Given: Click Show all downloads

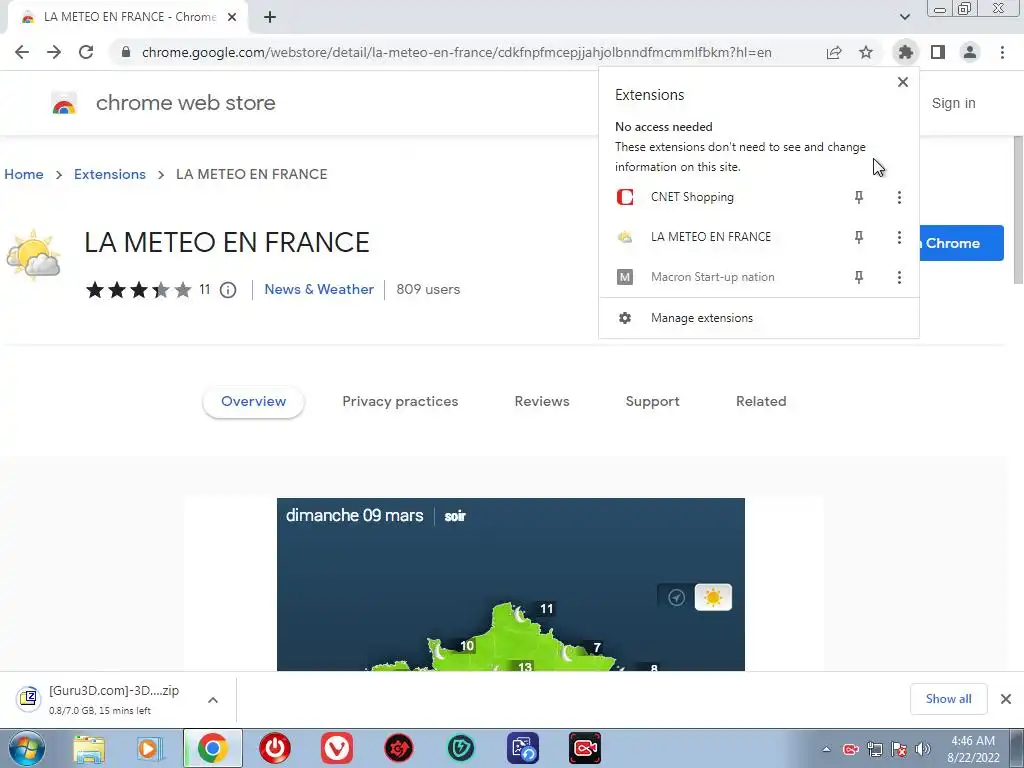Looking at the screenshot, I should [x=948, y=699].
